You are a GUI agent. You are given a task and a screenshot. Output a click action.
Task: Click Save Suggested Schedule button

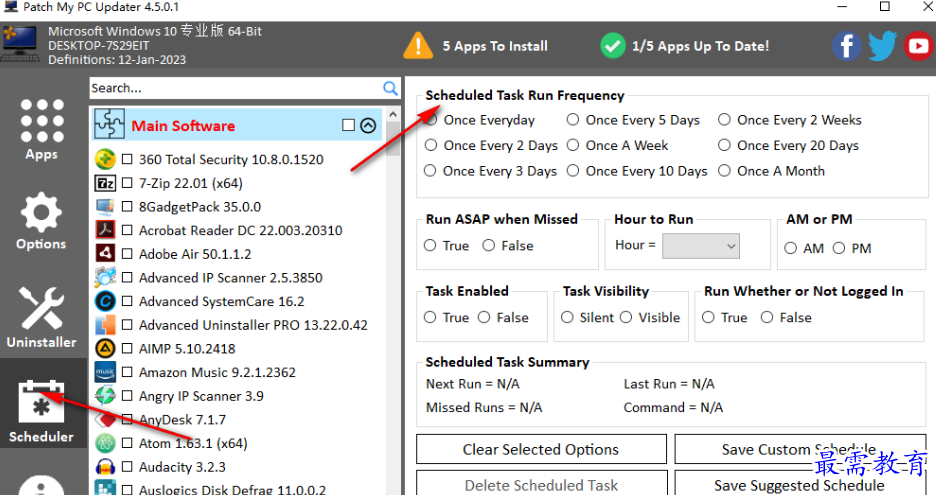[800, 484]
